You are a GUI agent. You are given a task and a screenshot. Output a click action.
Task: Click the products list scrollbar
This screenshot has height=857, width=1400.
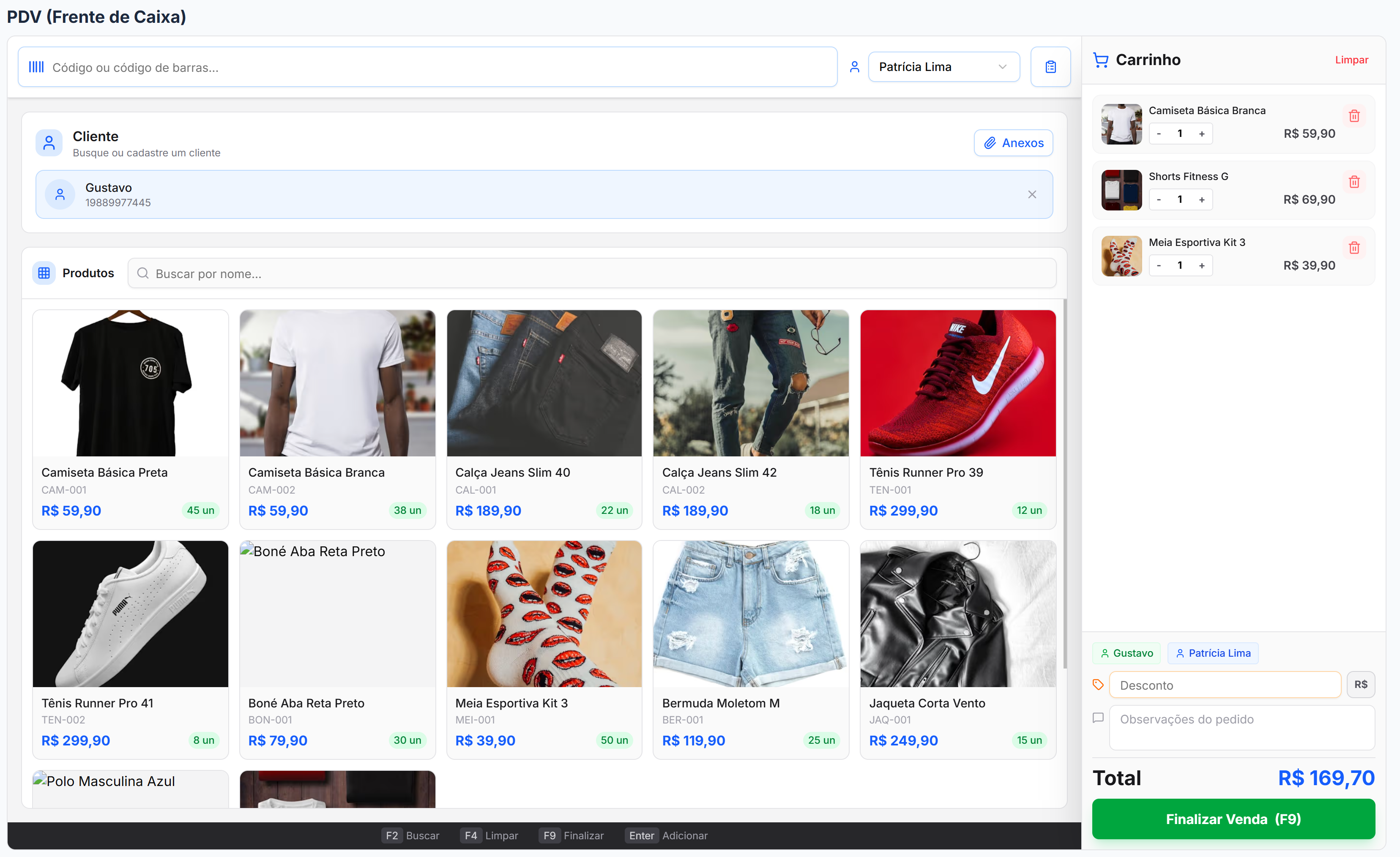(1065, 483)
